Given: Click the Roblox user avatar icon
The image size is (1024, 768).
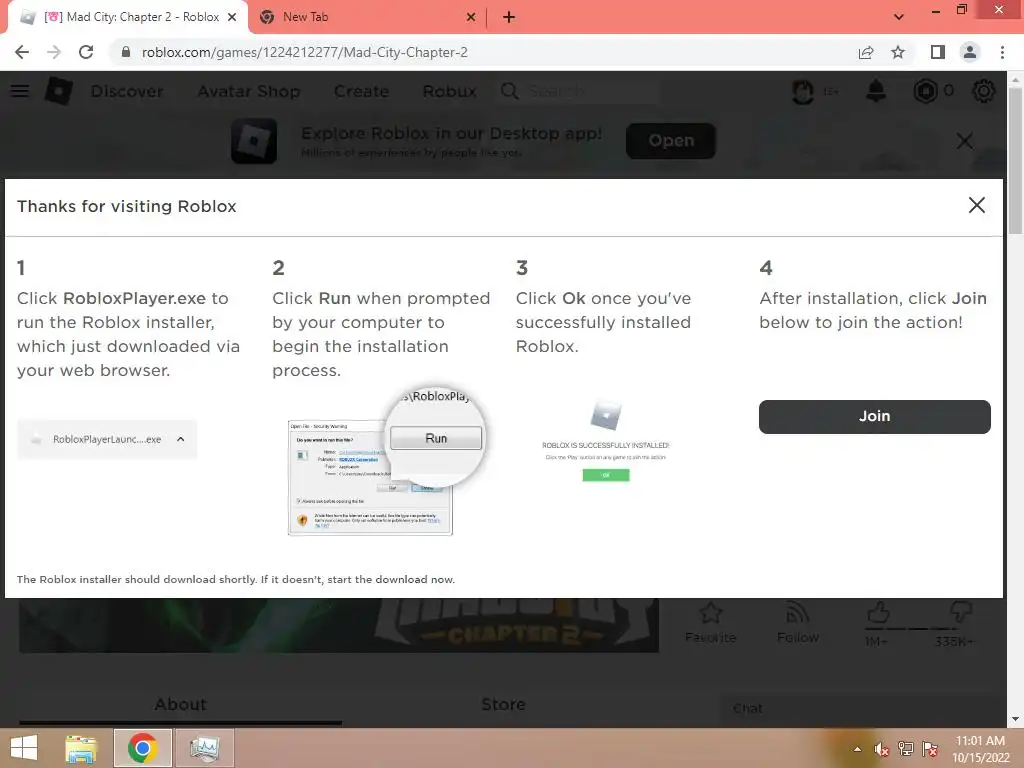Looking at the screenshot, I should pyautogui.click(x=803, y=91).
